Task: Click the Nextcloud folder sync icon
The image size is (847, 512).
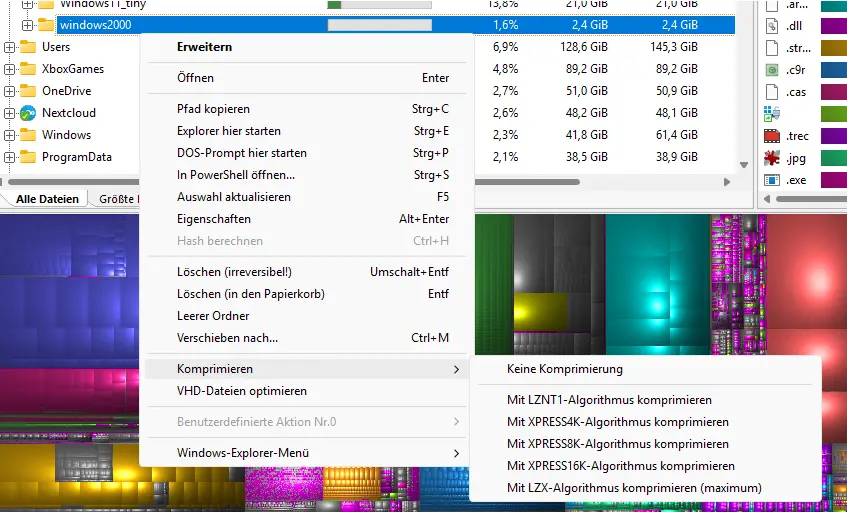Action: [28, 113]
